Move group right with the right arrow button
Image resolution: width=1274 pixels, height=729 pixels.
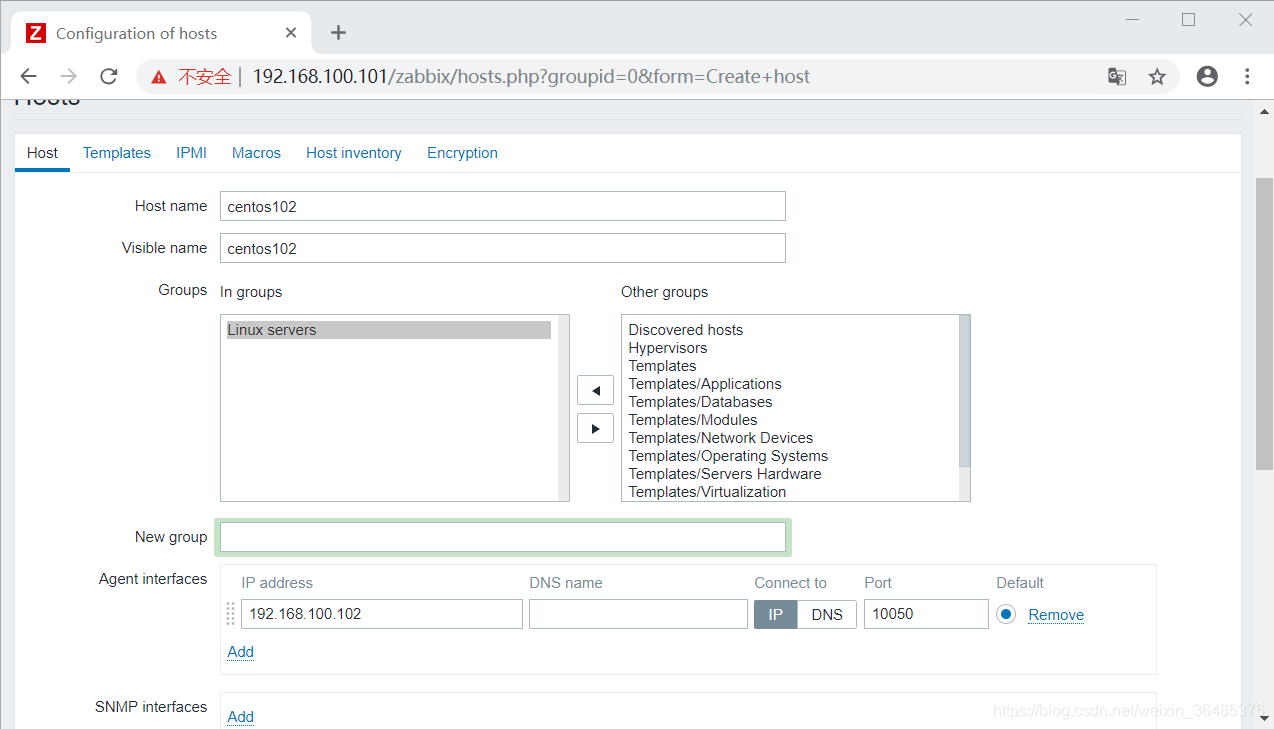(x=595, y=428)
